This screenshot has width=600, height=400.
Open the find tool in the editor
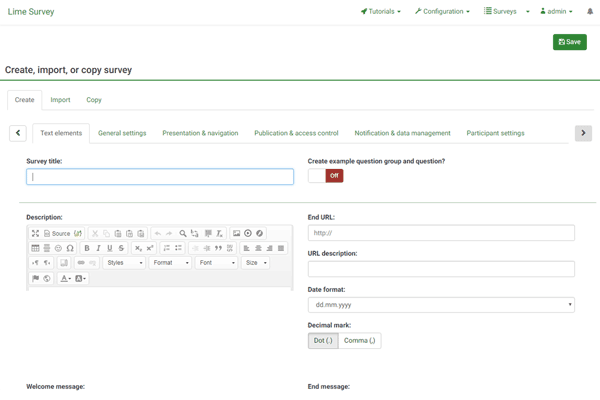pos(183,233)
